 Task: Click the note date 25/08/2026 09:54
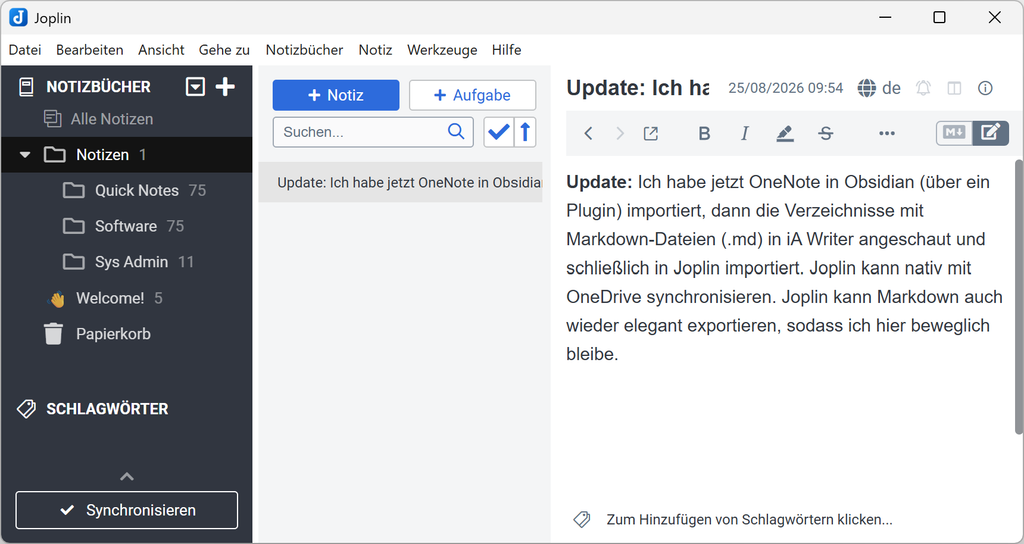coord(786,88)
